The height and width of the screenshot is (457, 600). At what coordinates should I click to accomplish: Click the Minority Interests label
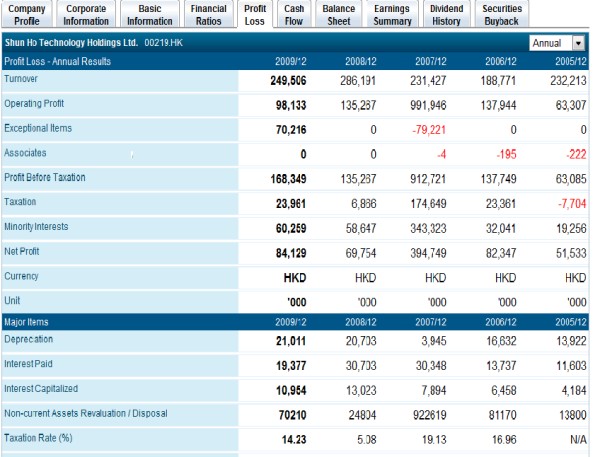coord(36,227)
